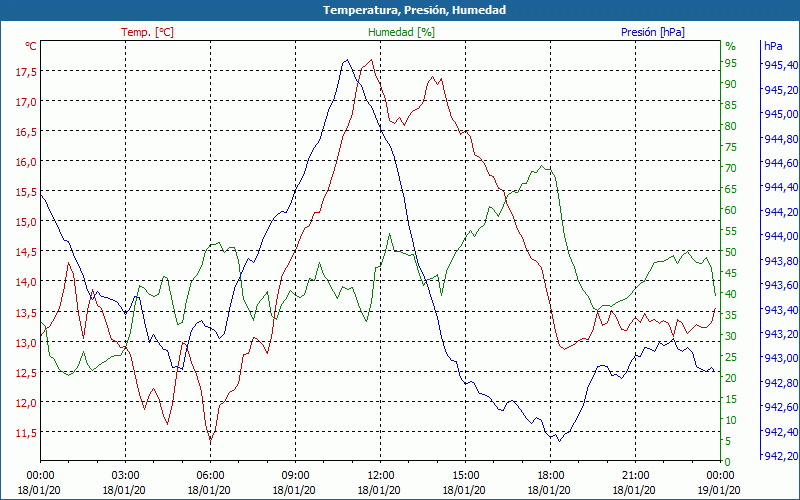Click temperature axis value '13,0'
This screenshot has width=800, height=500.
click(26, 342)
